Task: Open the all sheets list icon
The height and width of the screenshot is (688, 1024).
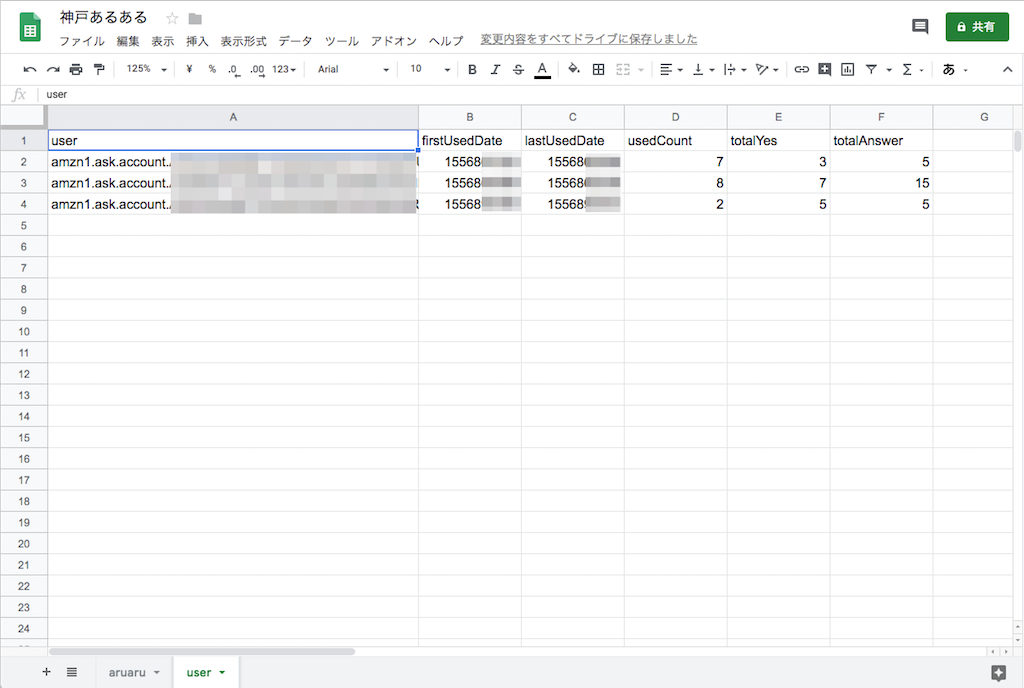Action: tap(72, 672)
